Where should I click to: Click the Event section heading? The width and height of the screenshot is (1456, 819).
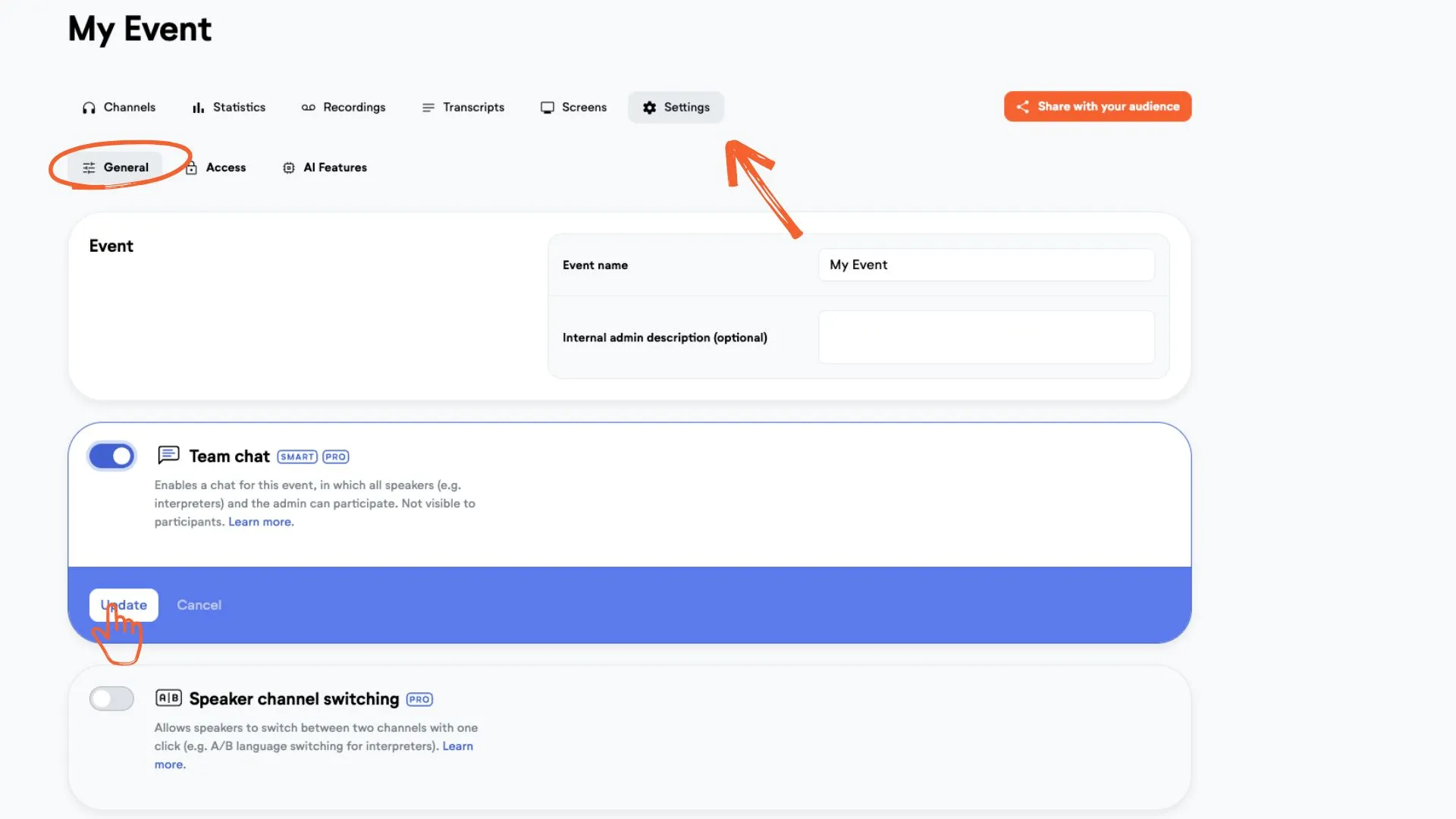coord(111,246)
